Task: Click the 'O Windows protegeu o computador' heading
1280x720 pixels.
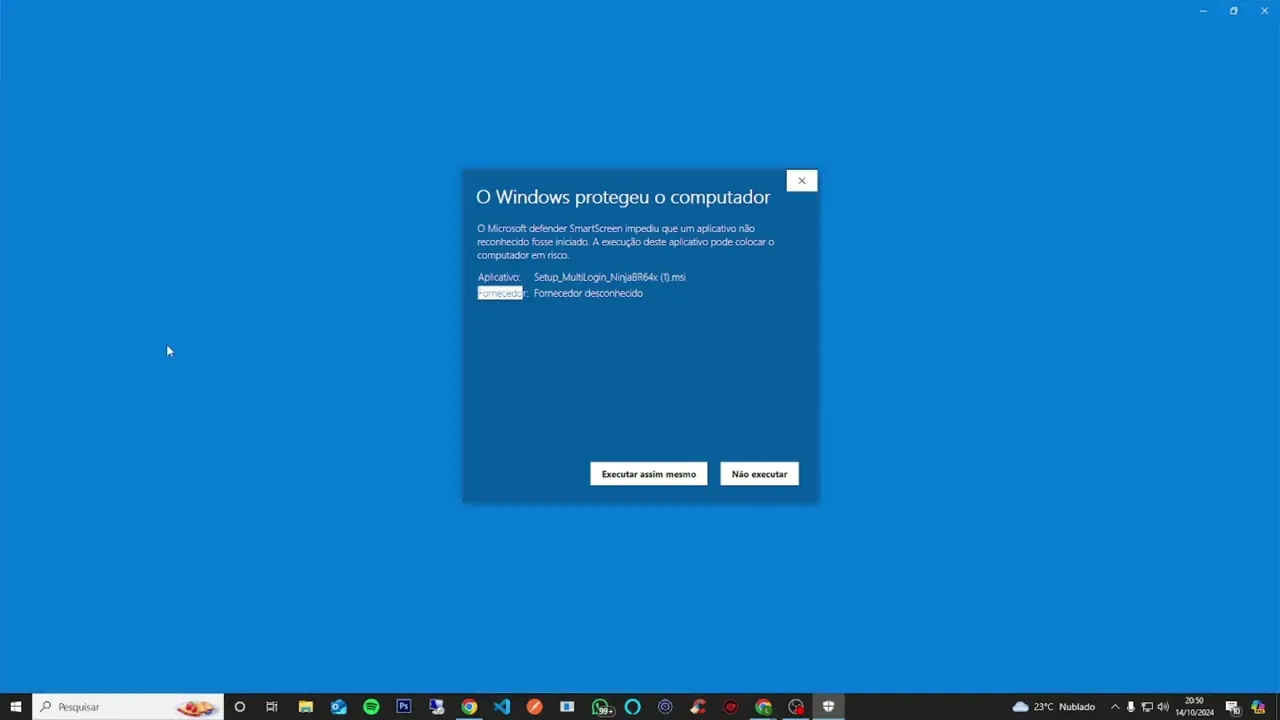Action: click(623, 197)
